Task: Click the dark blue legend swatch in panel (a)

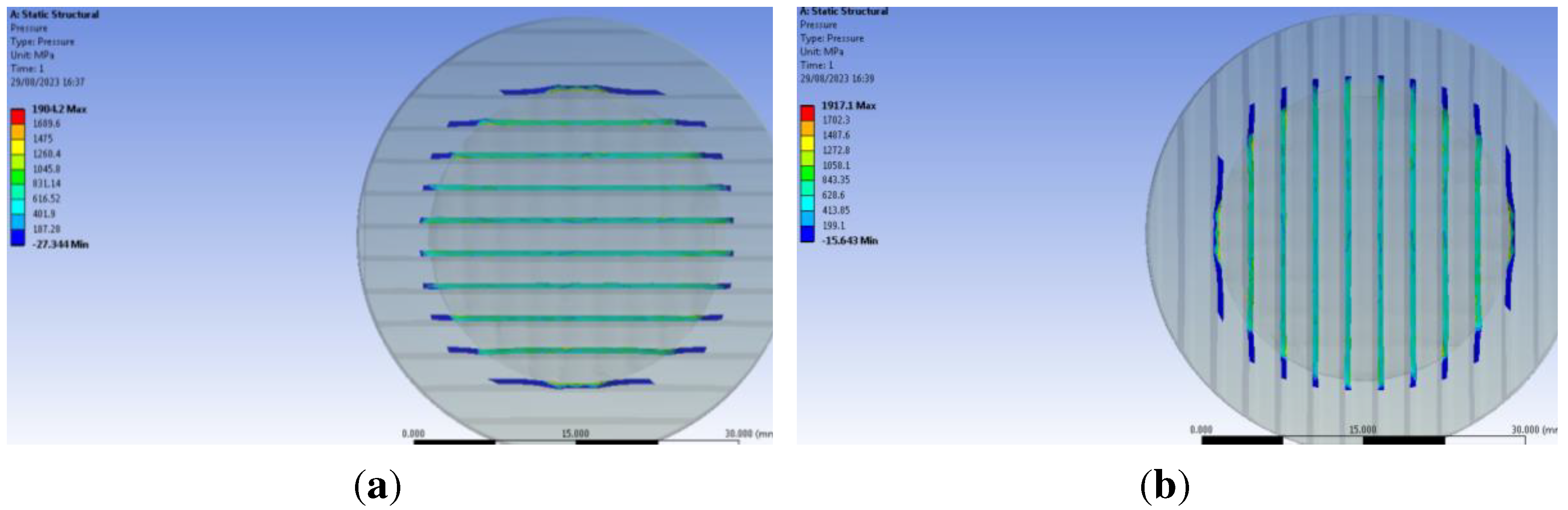Action: pos(18,238)
